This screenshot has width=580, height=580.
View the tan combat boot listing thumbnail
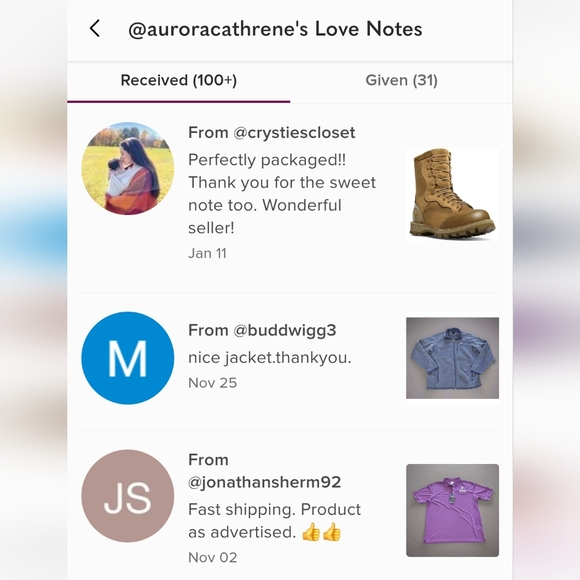pos(452,194)
